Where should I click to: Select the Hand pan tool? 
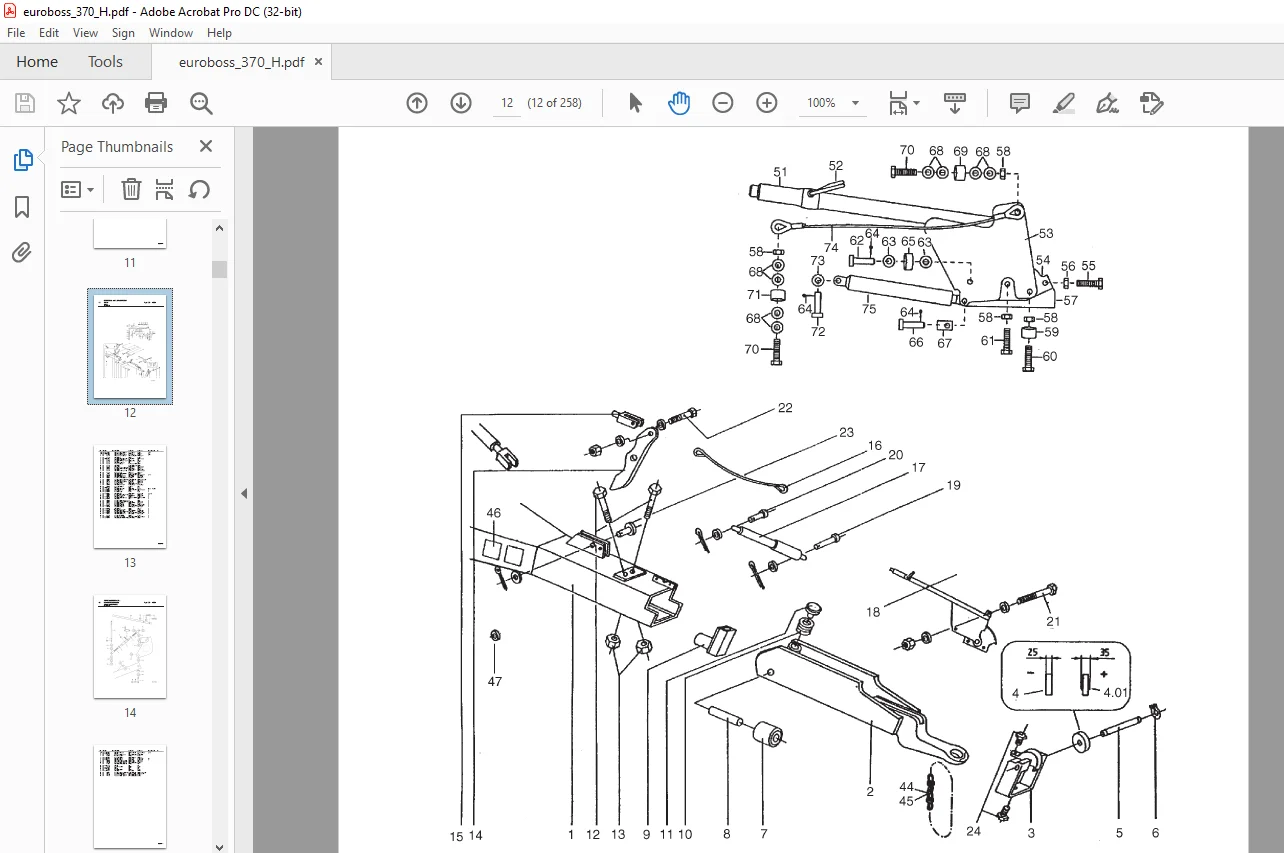679,103
